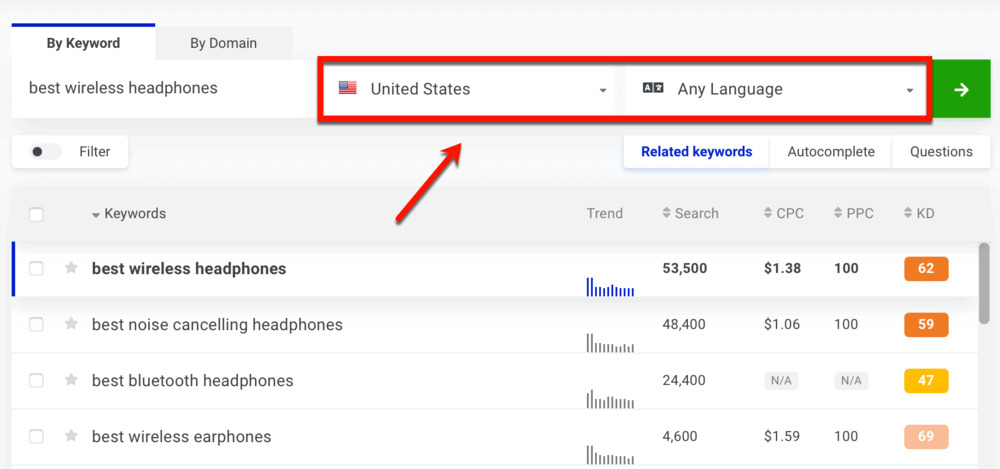The height and width of the screenshot is (469, 1000).
Task: Check the 'best bluetooth headphones' row checkbox
Action: 36,381
